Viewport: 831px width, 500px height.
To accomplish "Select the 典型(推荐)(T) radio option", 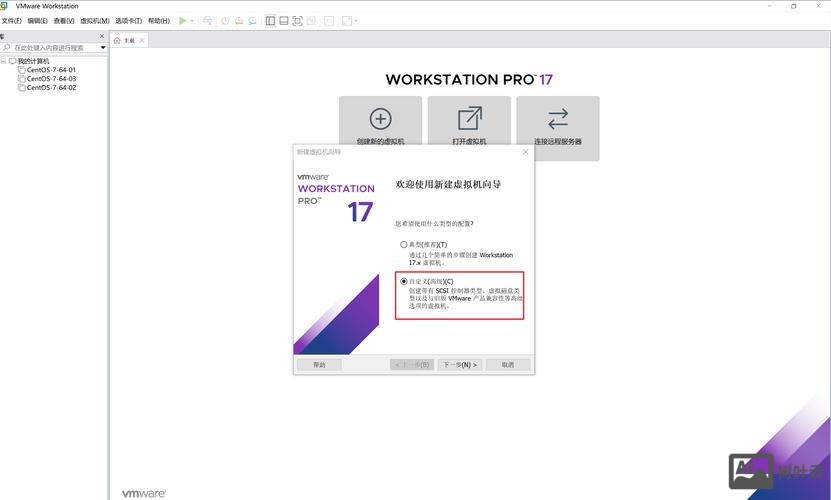I will coord(404,244).
